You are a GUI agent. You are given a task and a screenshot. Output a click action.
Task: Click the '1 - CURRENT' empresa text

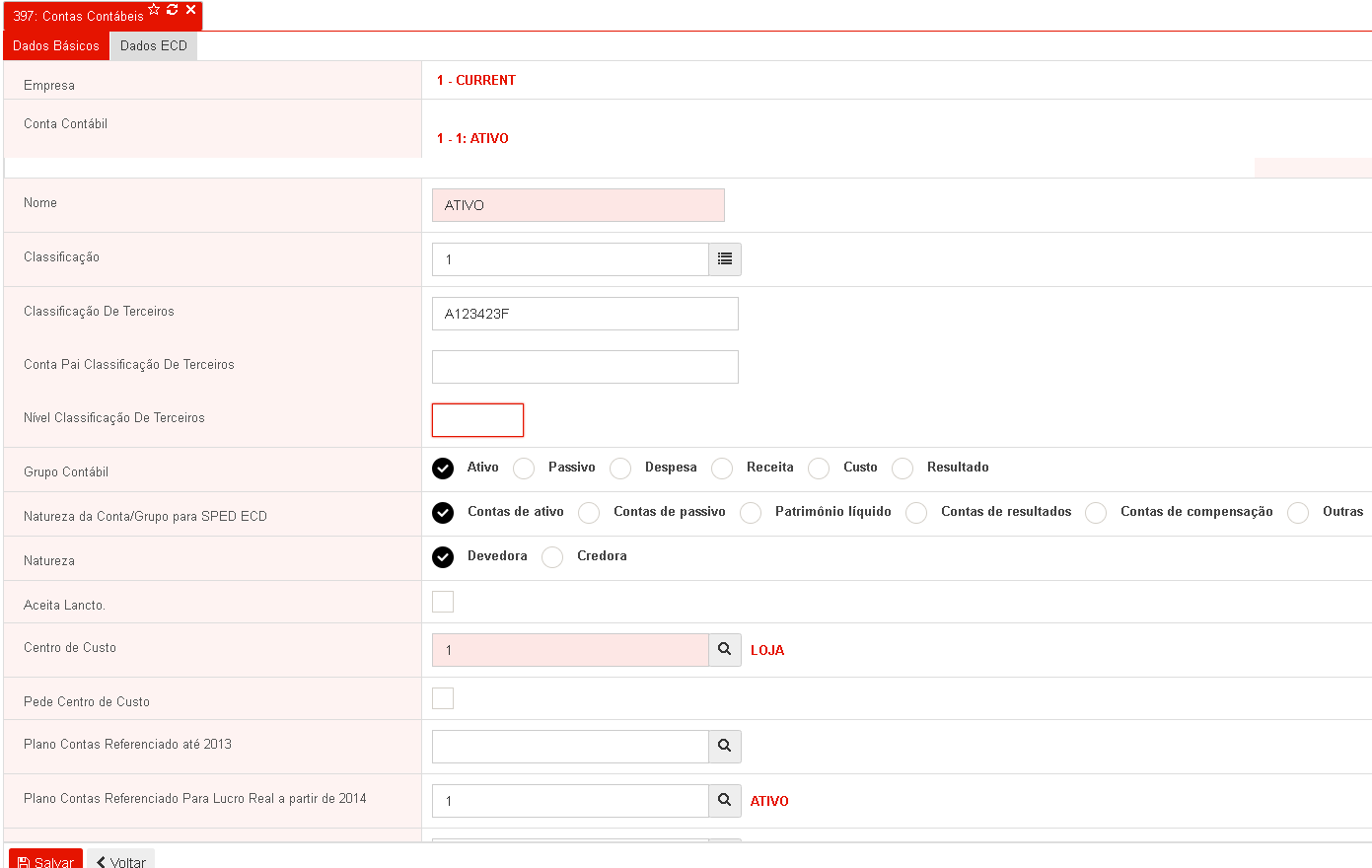tap(476, 80)
